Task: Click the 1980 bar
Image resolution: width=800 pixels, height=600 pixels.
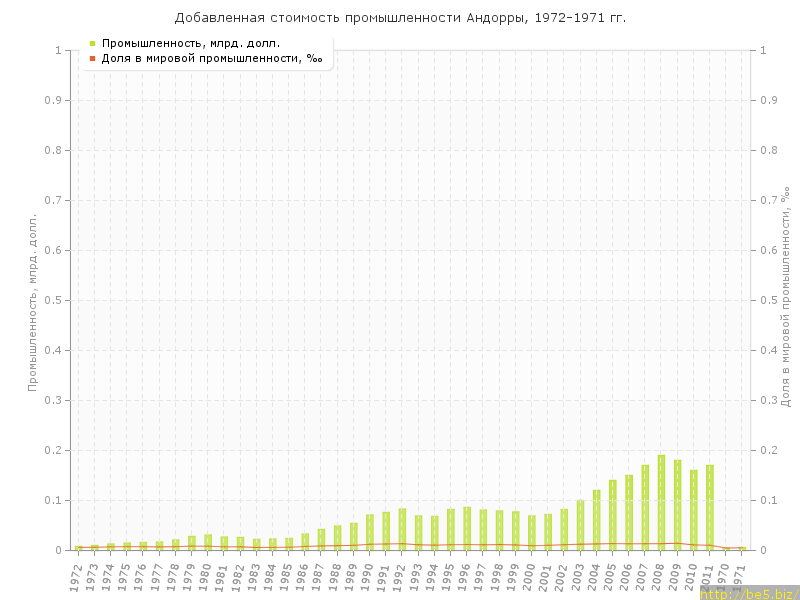Action: pyautogui.click(x=208, y=542)
